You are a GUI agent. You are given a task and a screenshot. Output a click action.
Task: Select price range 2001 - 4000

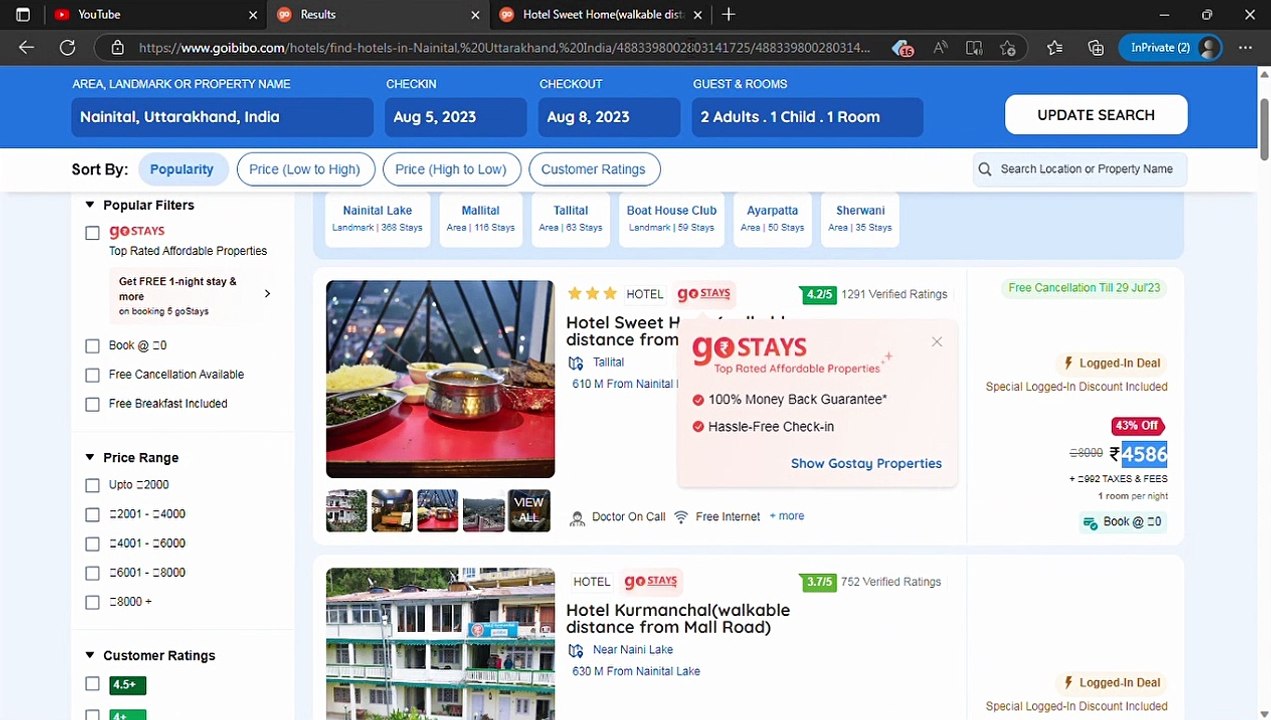pyautogui.click(x=92, y=514)
